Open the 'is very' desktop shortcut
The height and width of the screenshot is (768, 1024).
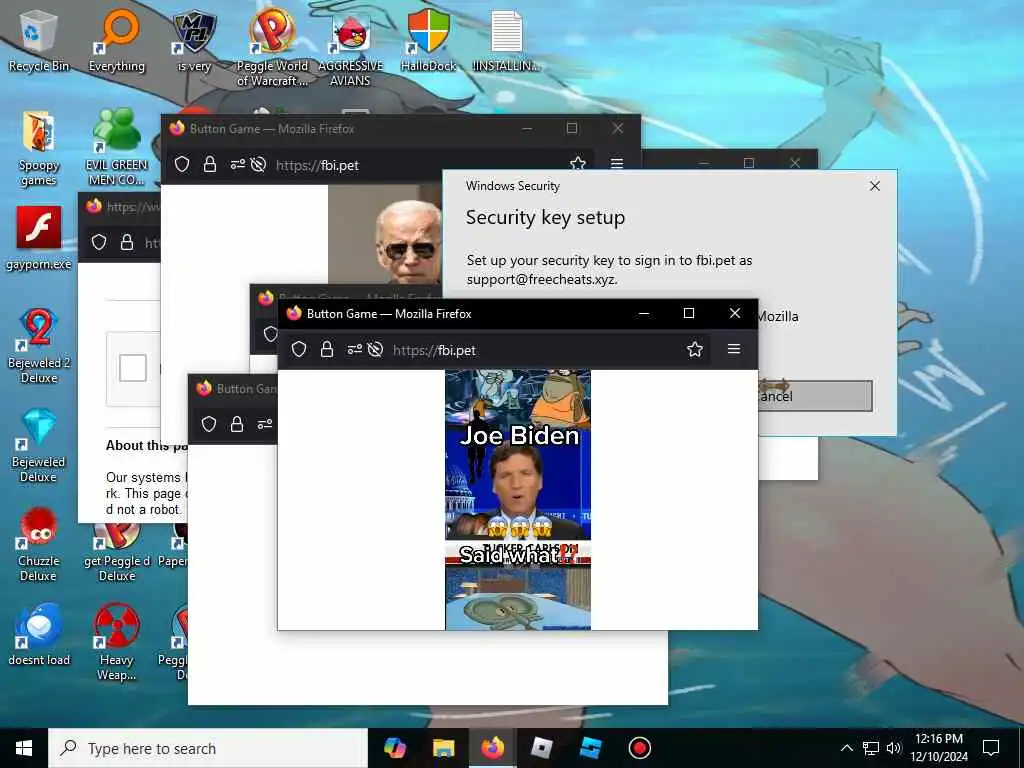[x=194, y=39]
